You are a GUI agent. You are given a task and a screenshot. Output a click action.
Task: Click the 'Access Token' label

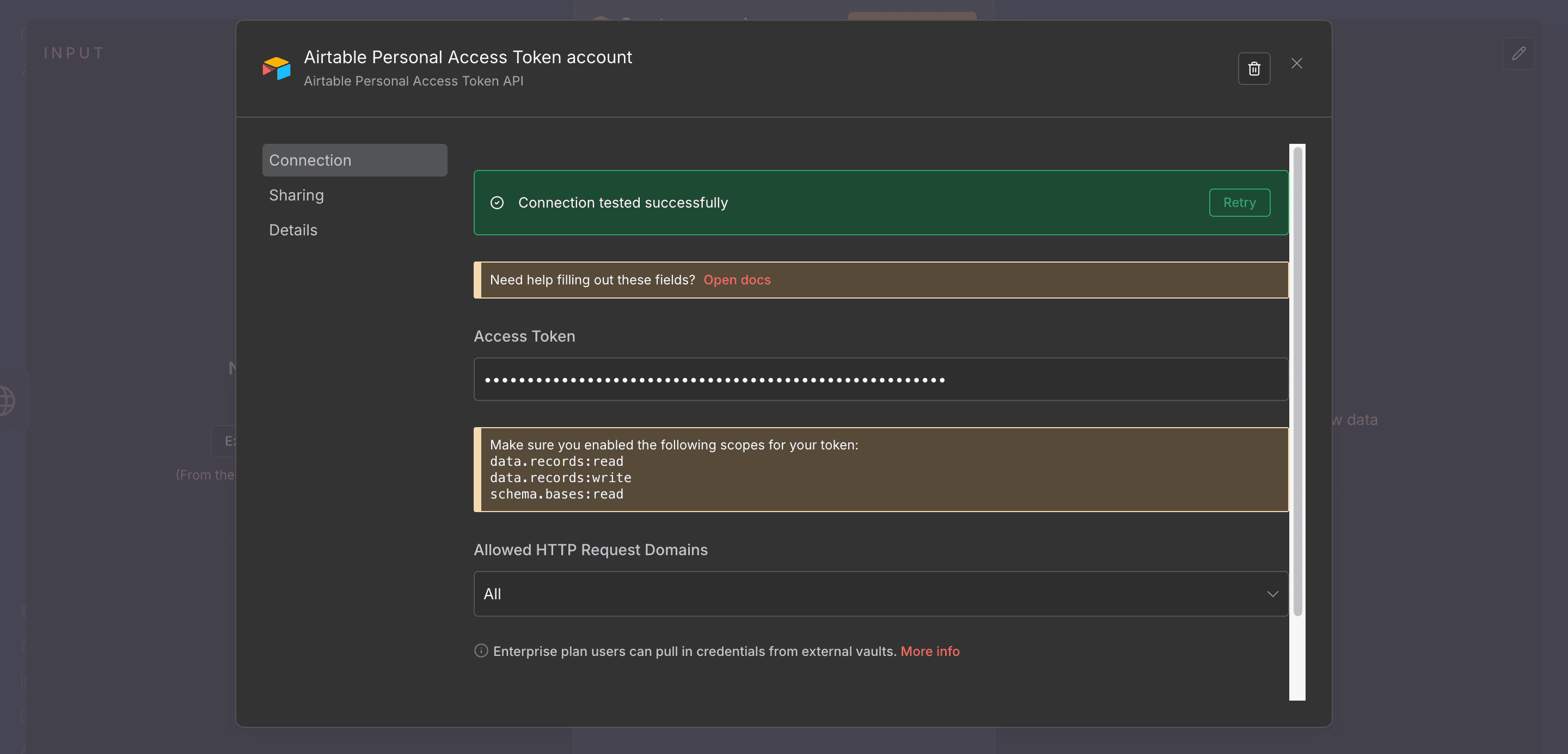pos(524,336)
